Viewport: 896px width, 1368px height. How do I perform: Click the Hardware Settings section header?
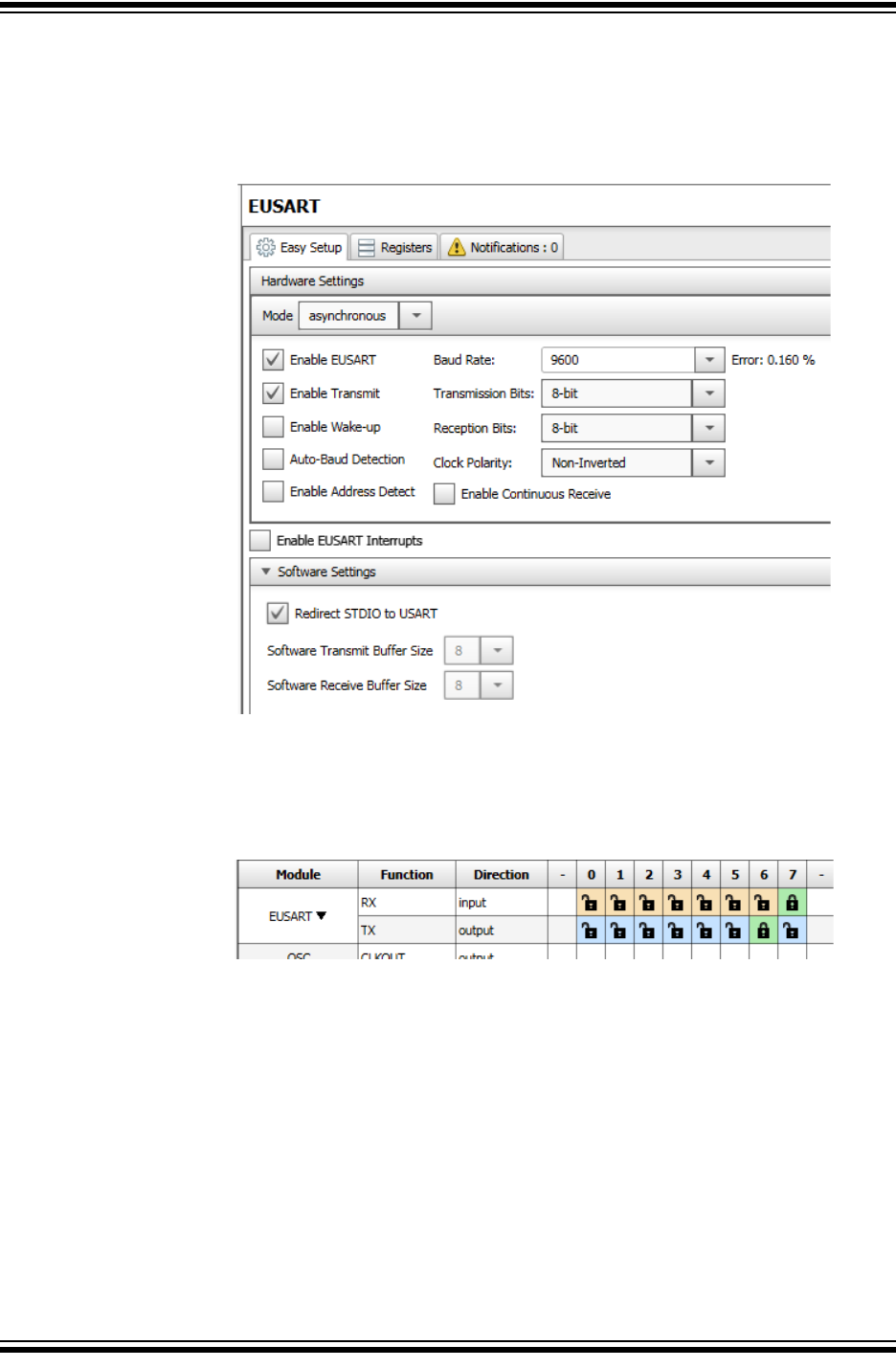click(541, 280)
